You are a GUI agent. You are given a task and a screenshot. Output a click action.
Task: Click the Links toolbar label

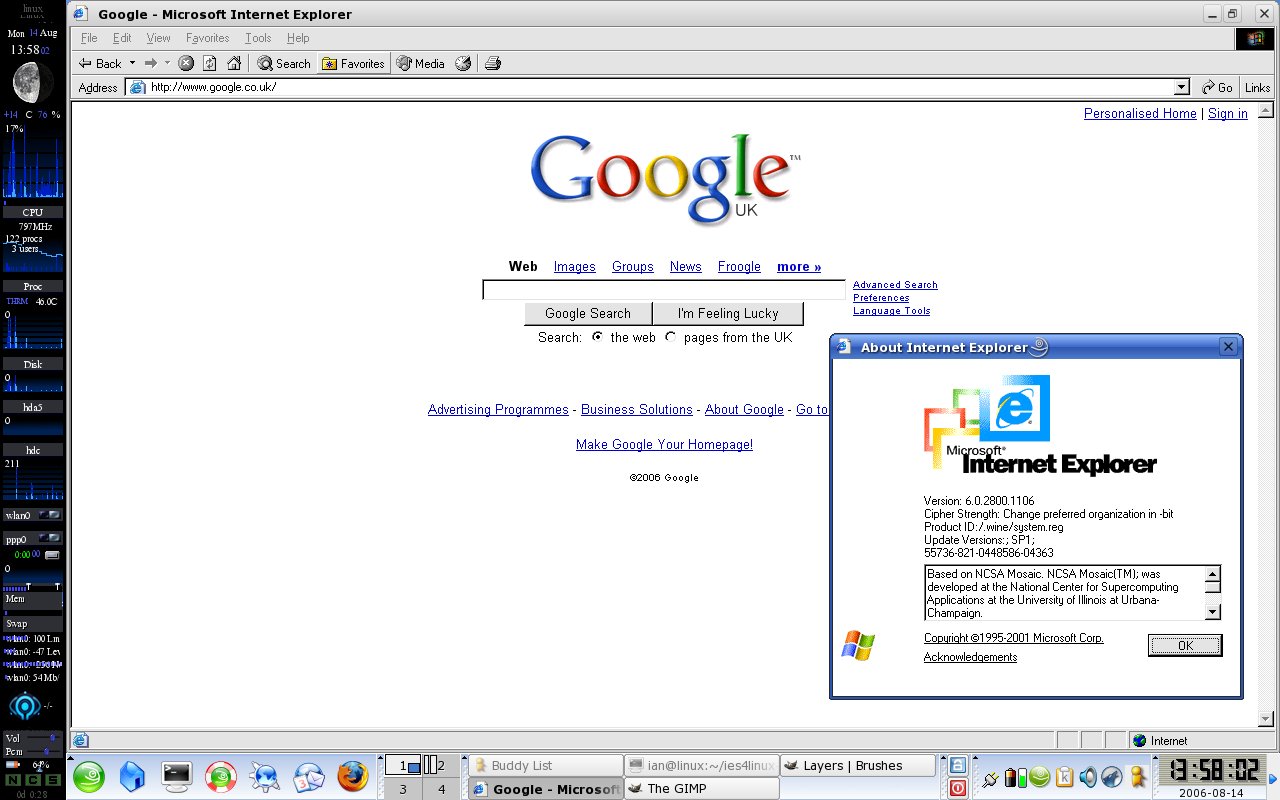(1258, 87)
